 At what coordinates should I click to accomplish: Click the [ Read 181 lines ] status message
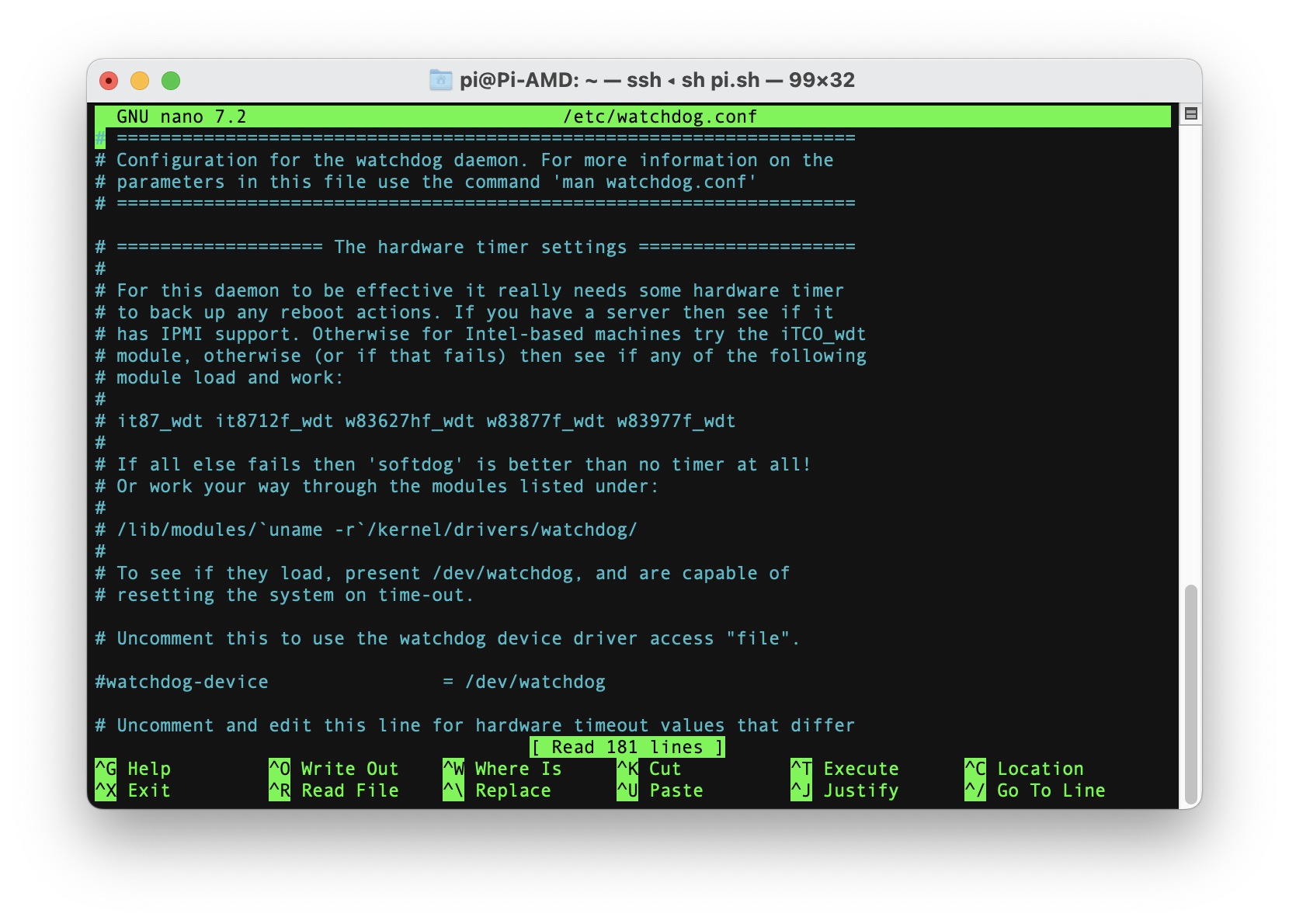[x=627, y=747]
